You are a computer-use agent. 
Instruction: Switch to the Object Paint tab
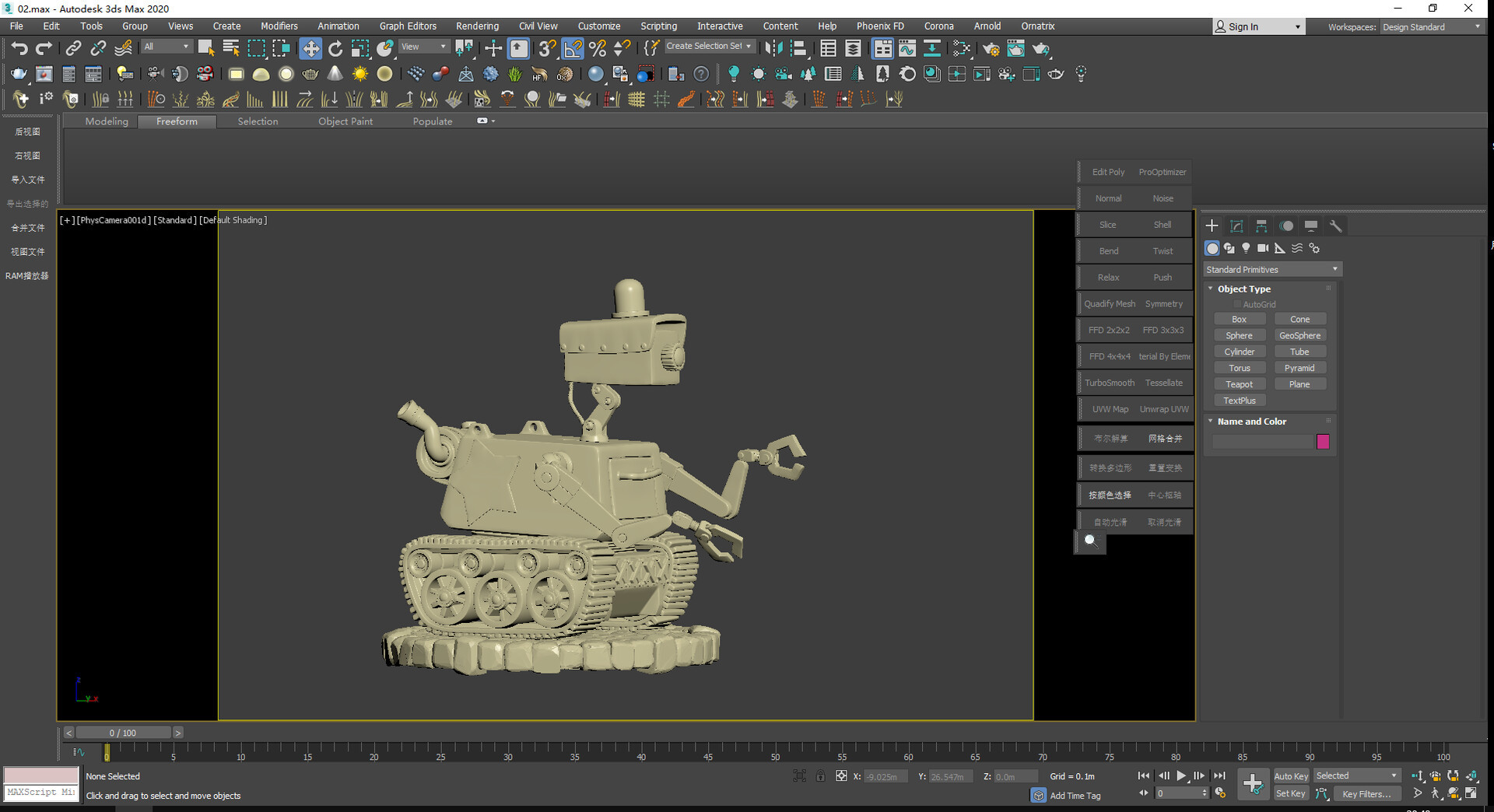(x=345, y=121)
